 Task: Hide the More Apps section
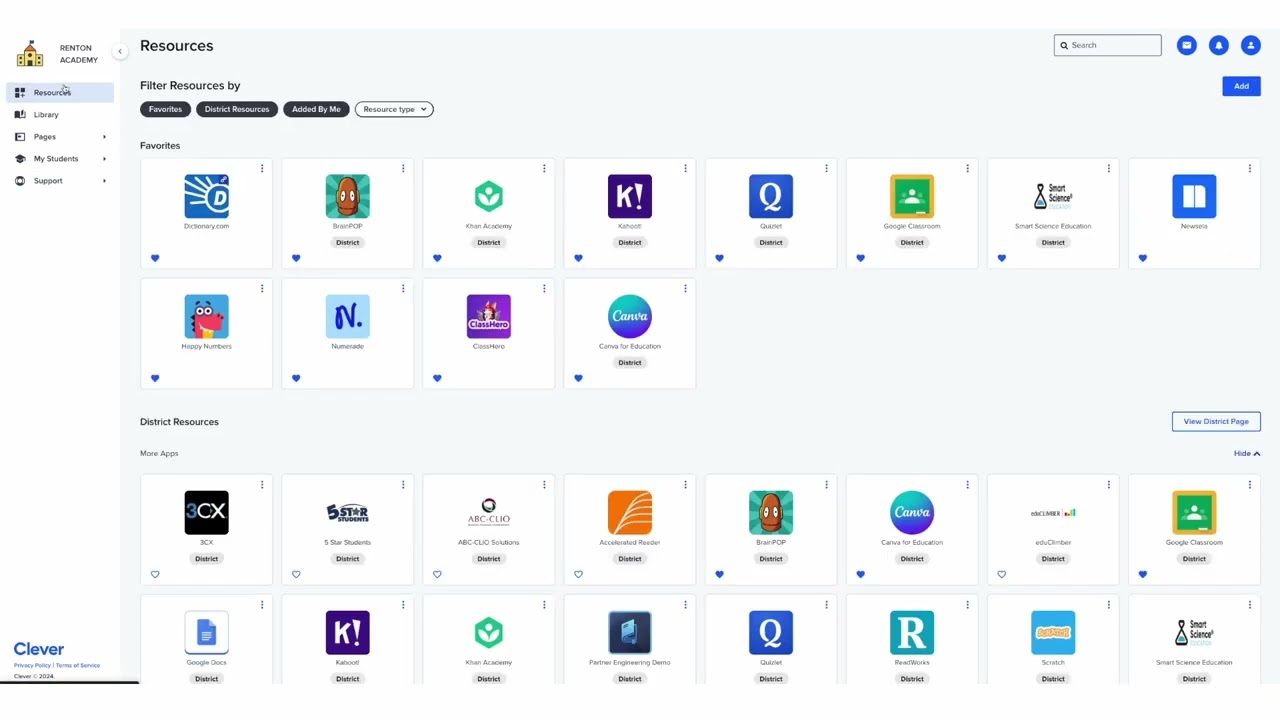pyautogui.click(x=1247, y=453)
